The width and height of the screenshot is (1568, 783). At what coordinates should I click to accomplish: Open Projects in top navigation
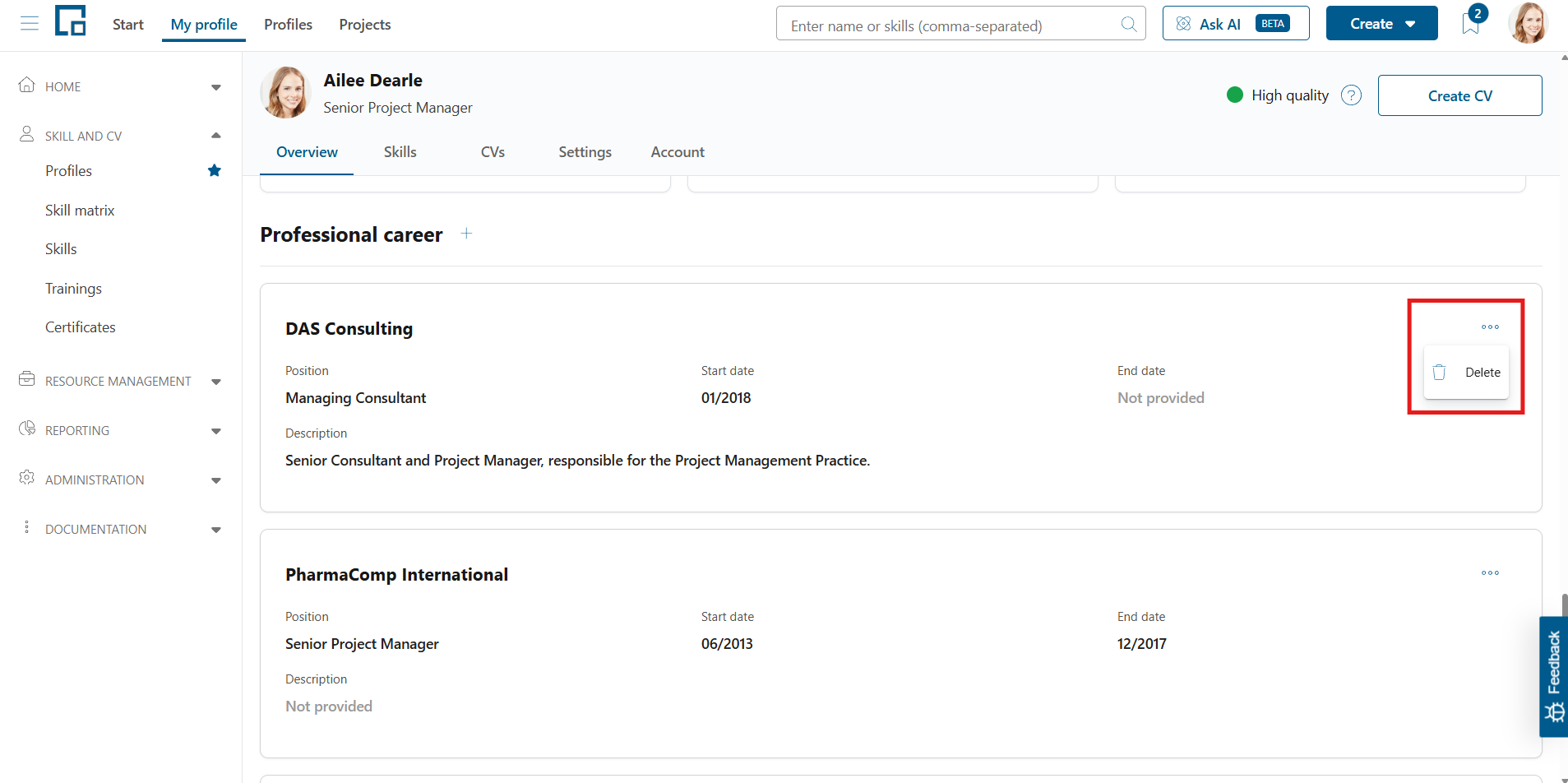click(365, 25)
